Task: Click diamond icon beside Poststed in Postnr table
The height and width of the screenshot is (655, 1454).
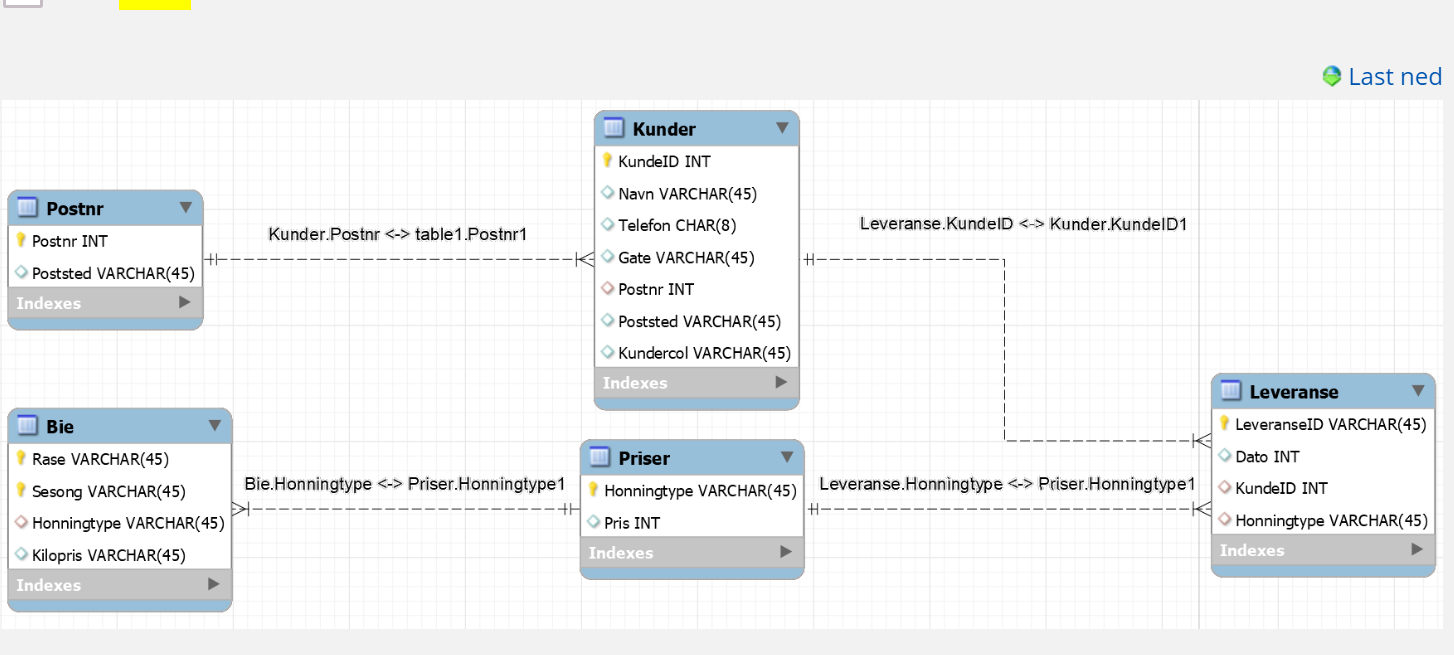Action: [21, 272]
